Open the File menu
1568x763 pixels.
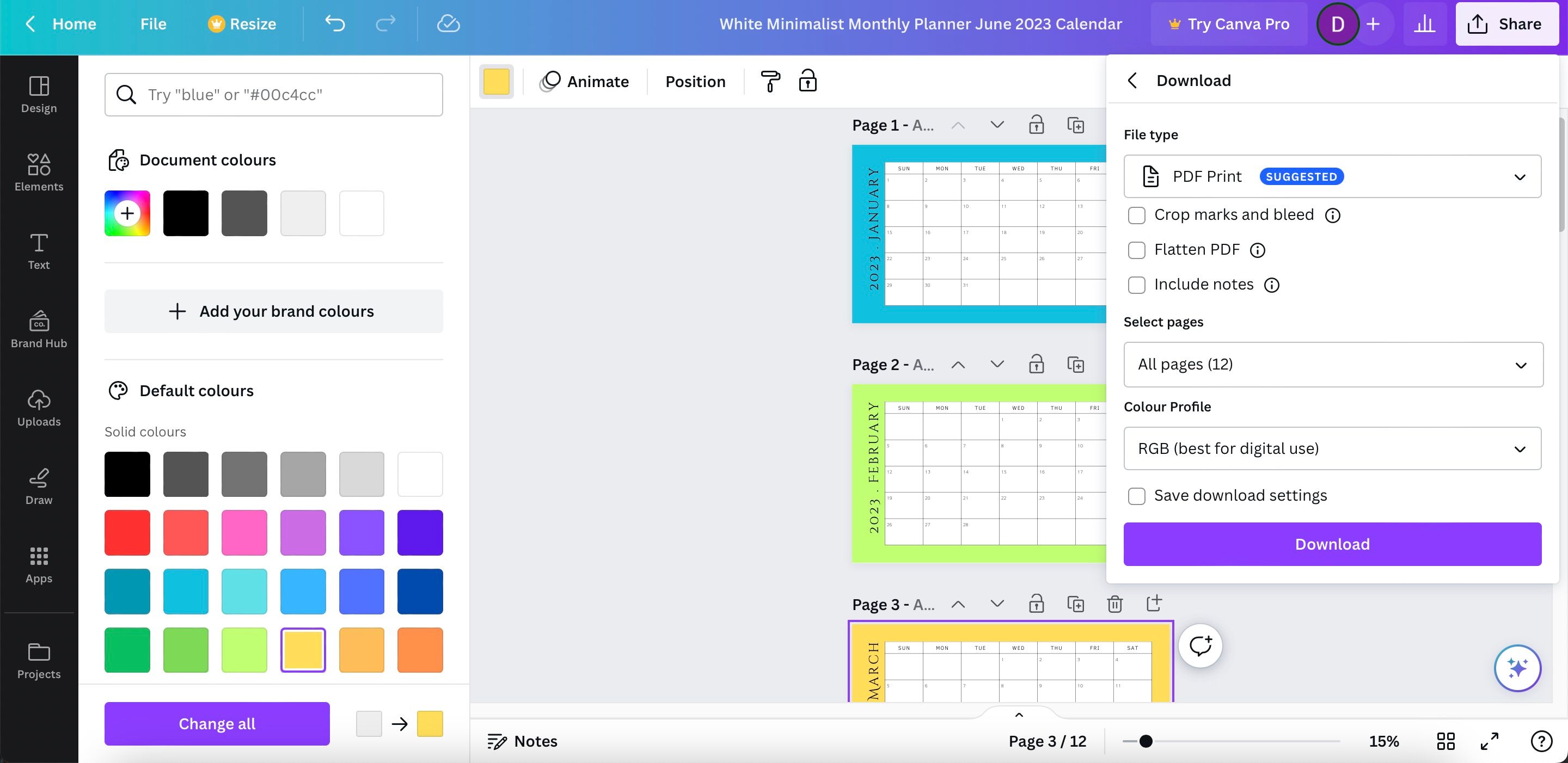pyautogui.click(x=153, y=24)
